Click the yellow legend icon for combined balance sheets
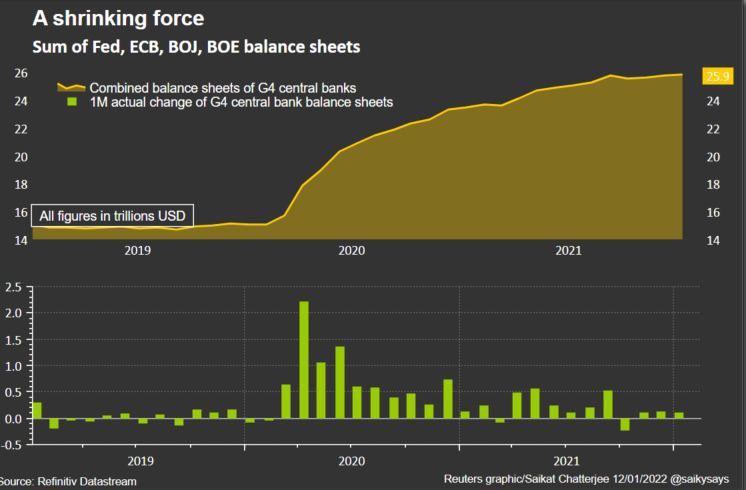The image size is (746, 490). click(x=71, y=87)
